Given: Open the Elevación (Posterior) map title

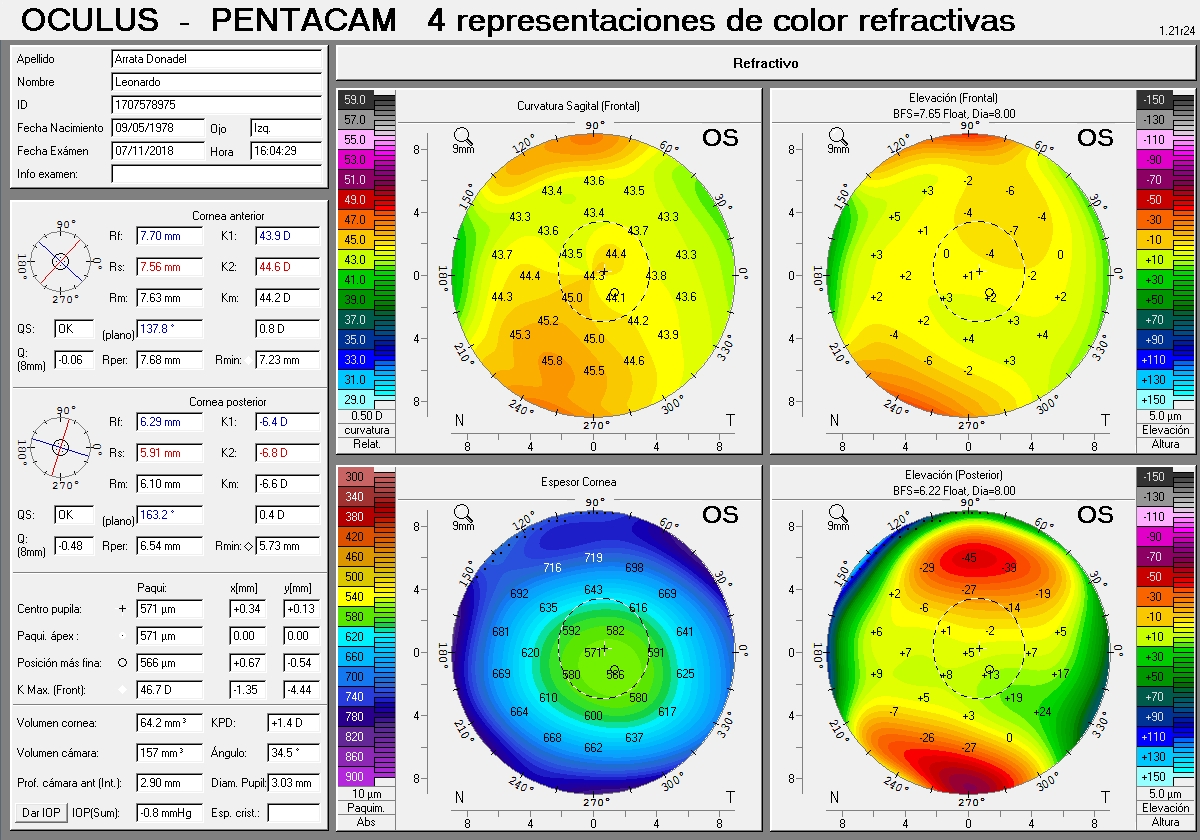Looking at the screenshot, I should pyautogui.click(x=953, y=474).
